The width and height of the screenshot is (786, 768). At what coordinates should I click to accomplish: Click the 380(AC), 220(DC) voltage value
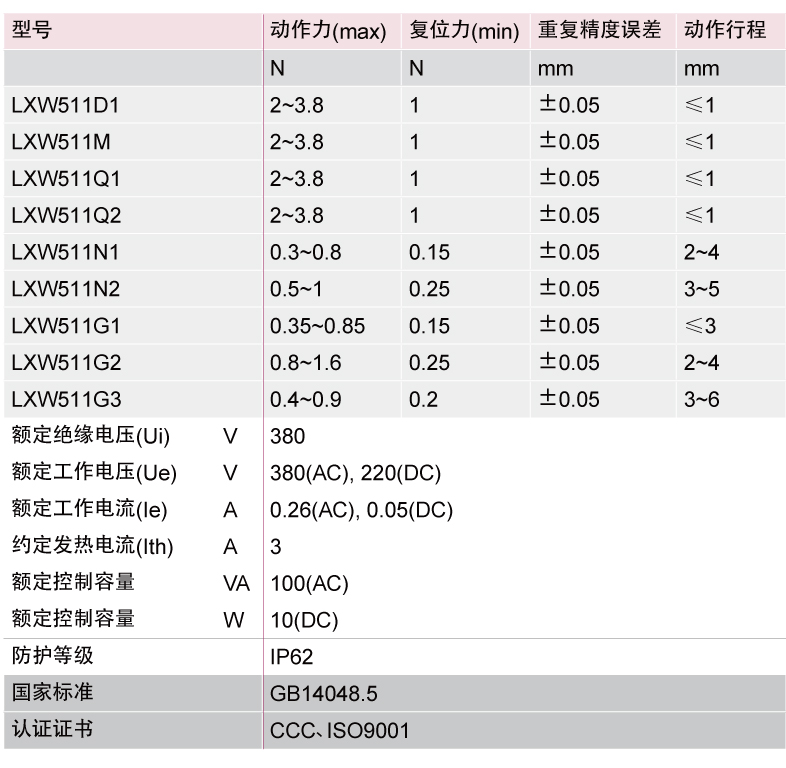pos(356,473)
